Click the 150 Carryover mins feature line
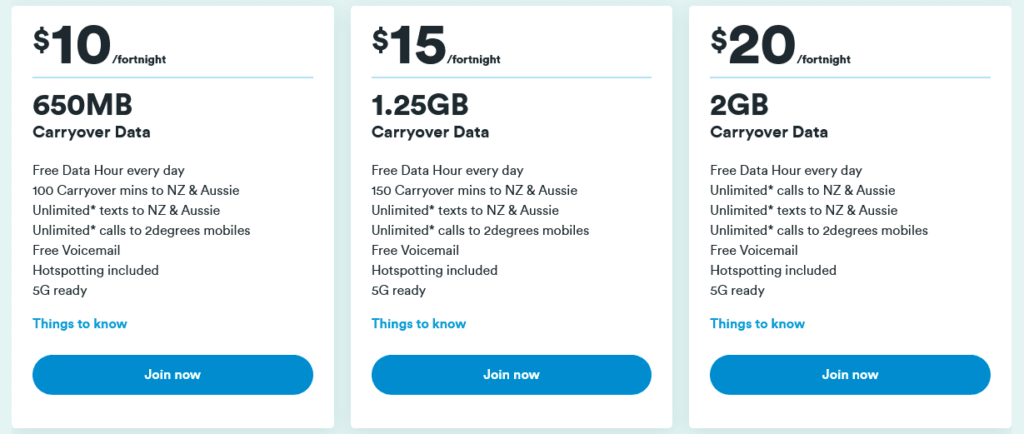1024x434 pixels. pos(474,190)
